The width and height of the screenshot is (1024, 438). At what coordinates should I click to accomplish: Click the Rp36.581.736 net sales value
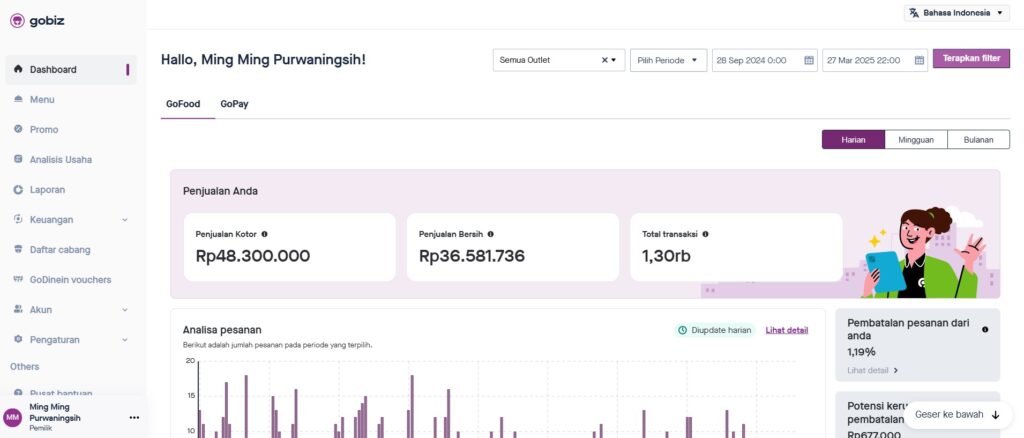pyautogui.click(x=472, y=257)
